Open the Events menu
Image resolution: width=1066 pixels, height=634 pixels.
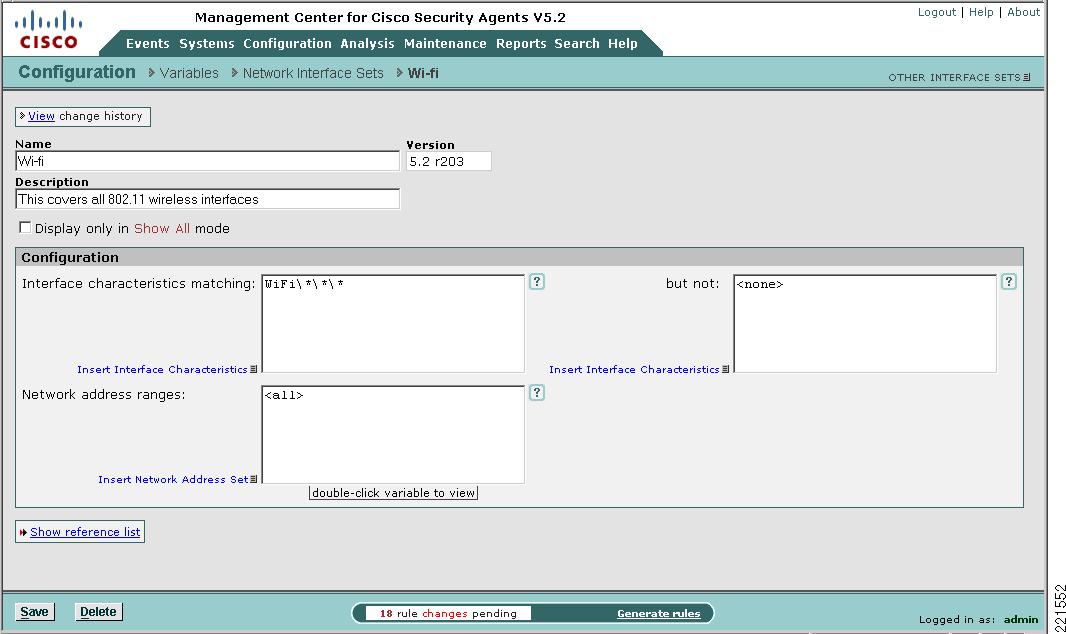pyautogui.click(x=148, y=43)
